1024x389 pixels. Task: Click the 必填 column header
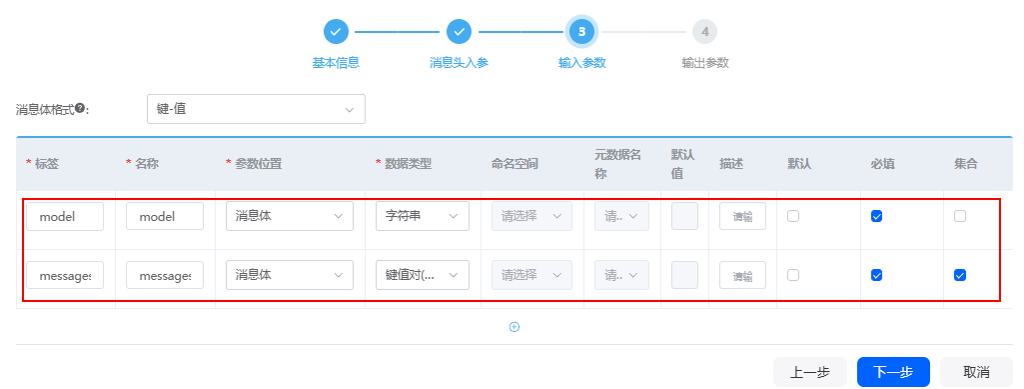pyautogui.click(x=883, y=164)
